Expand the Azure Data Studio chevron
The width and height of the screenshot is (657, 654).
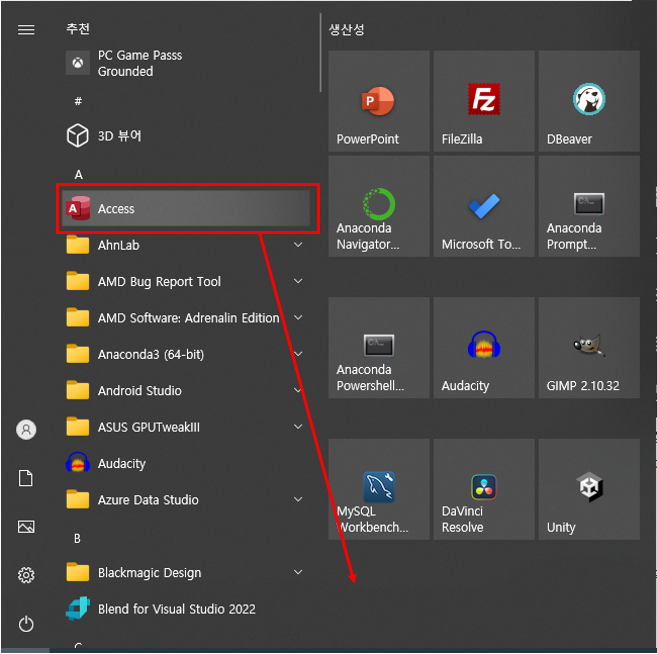(298, 499)
